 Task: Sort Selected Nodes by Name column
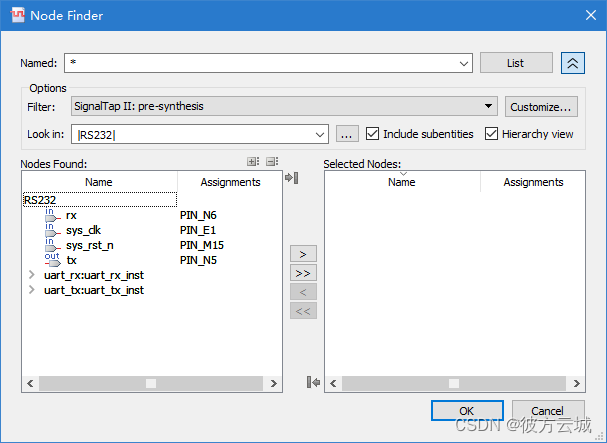(402, 182)
